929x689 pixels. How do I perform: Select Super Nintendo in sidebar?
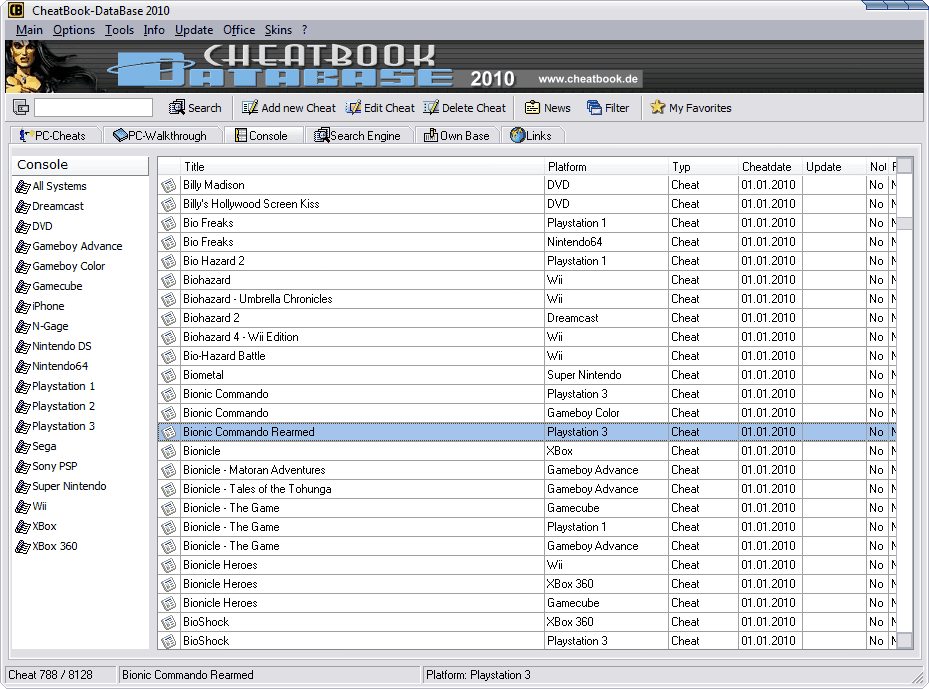(x=60, y=486)
